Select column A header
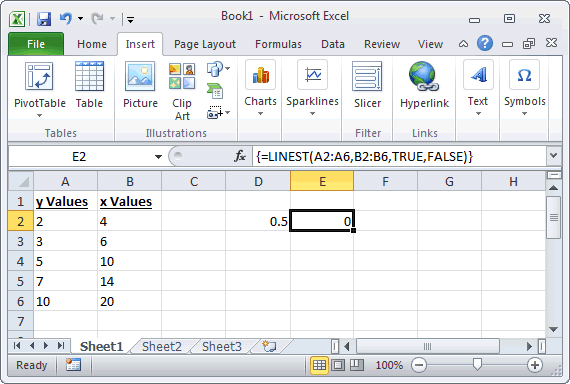Image resolution: width=570 pixels, height=384 pixels. 65,181
